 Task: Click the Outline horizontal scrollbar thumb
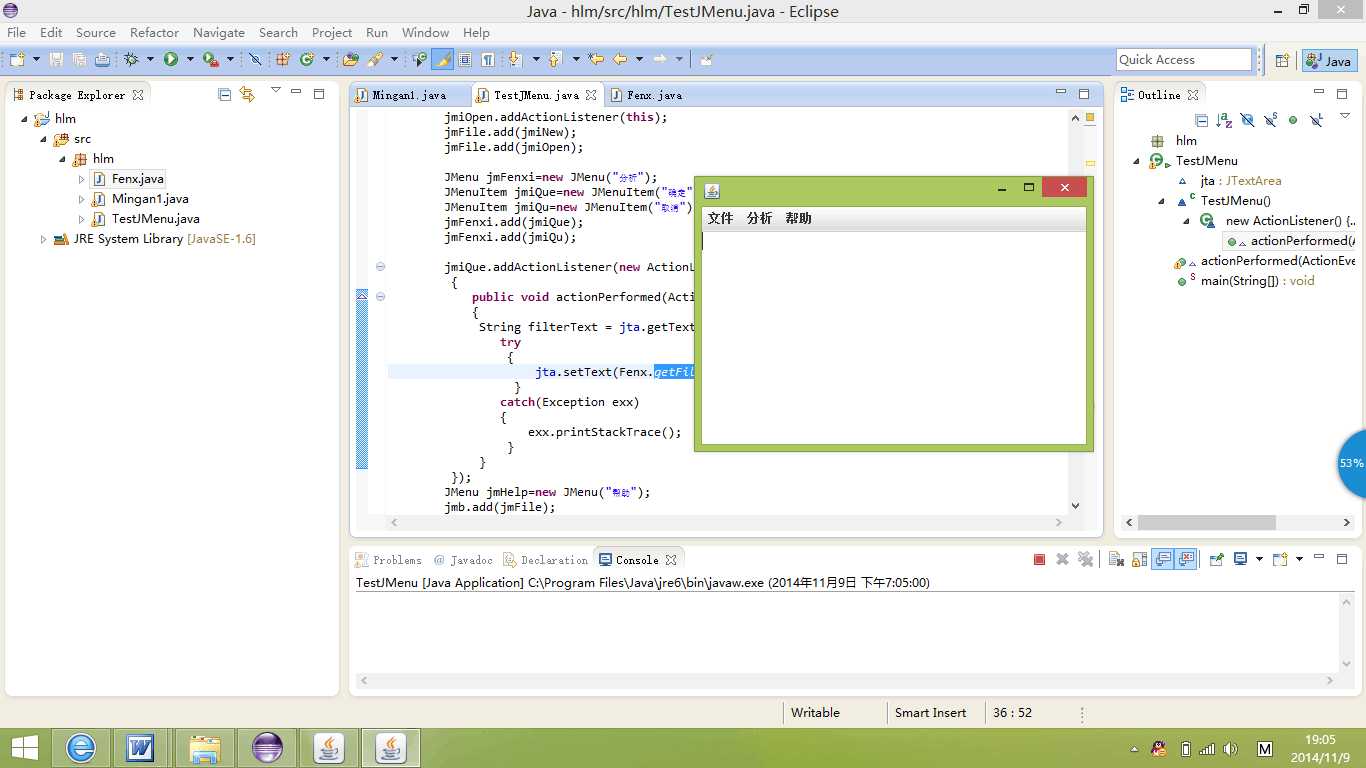pyautogui.click(x=1206, y=522)
